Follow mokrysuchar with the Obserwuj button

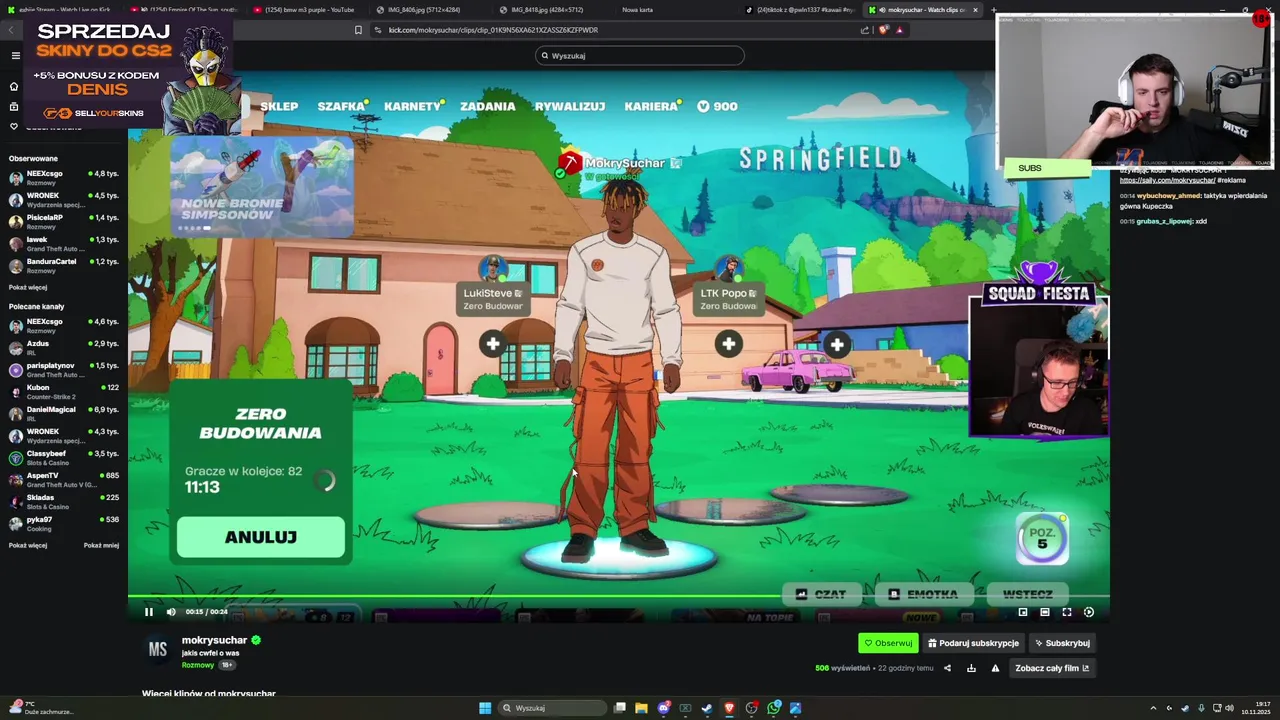click(888, 643)
